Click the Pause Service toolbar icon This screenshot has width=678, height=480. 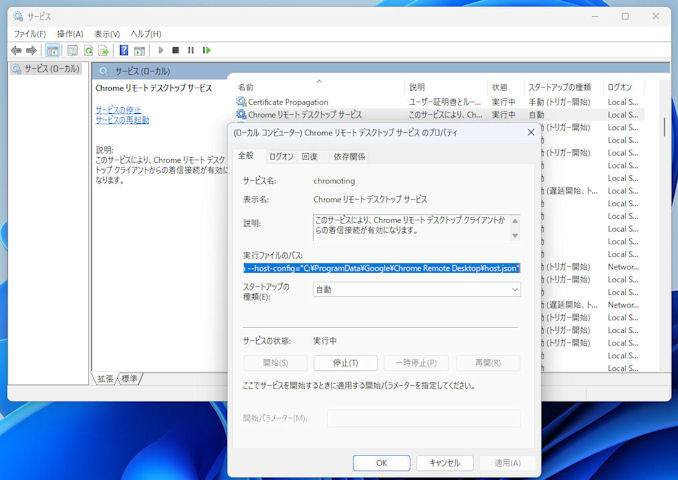click(191, 51)
